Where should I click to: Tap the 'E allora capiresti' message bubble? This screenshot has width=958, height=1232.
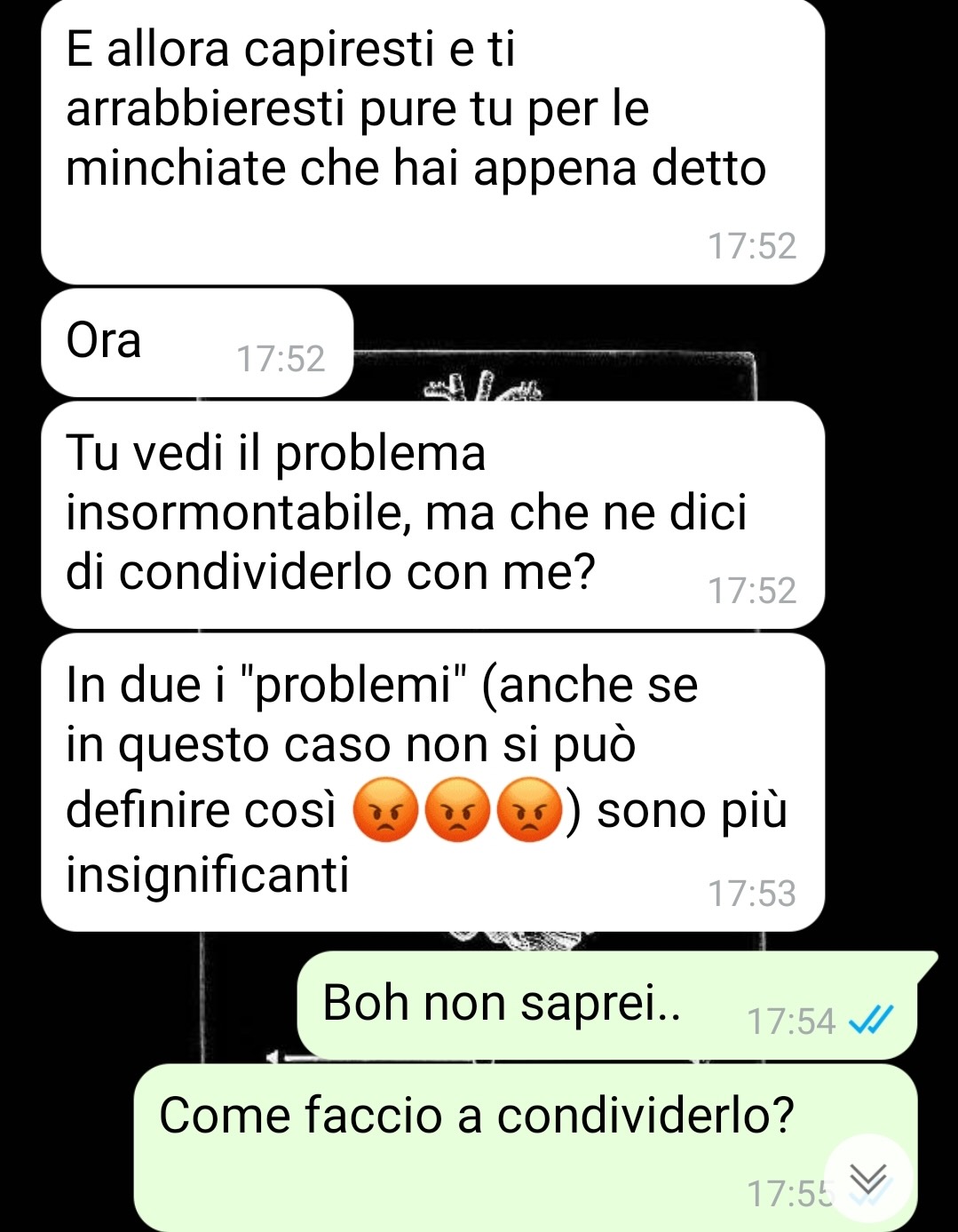tap(433, 142)
